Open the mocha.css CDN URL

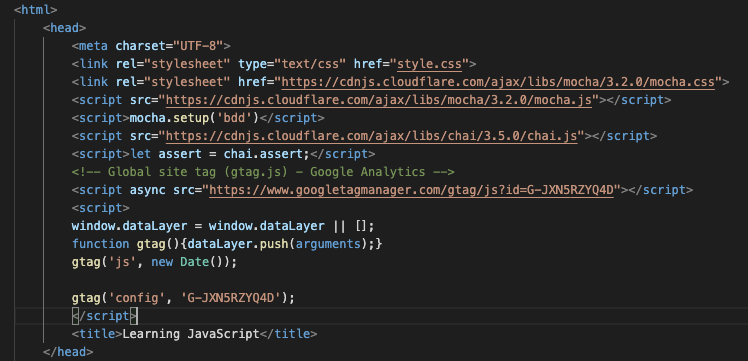coord(498,82)
